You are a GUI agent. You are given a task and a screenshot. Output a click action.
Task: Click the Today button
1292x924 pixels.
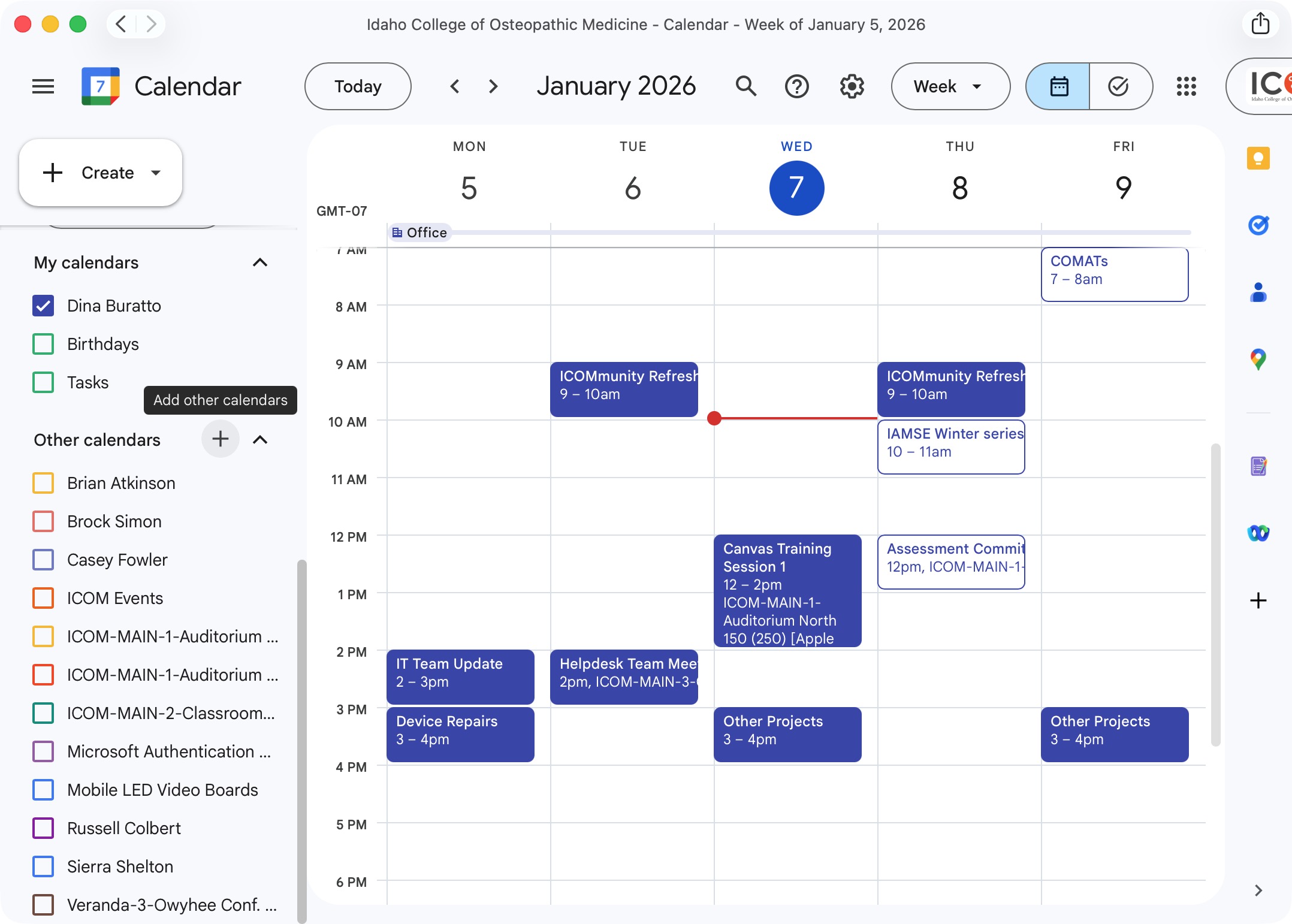click(358, 86)
